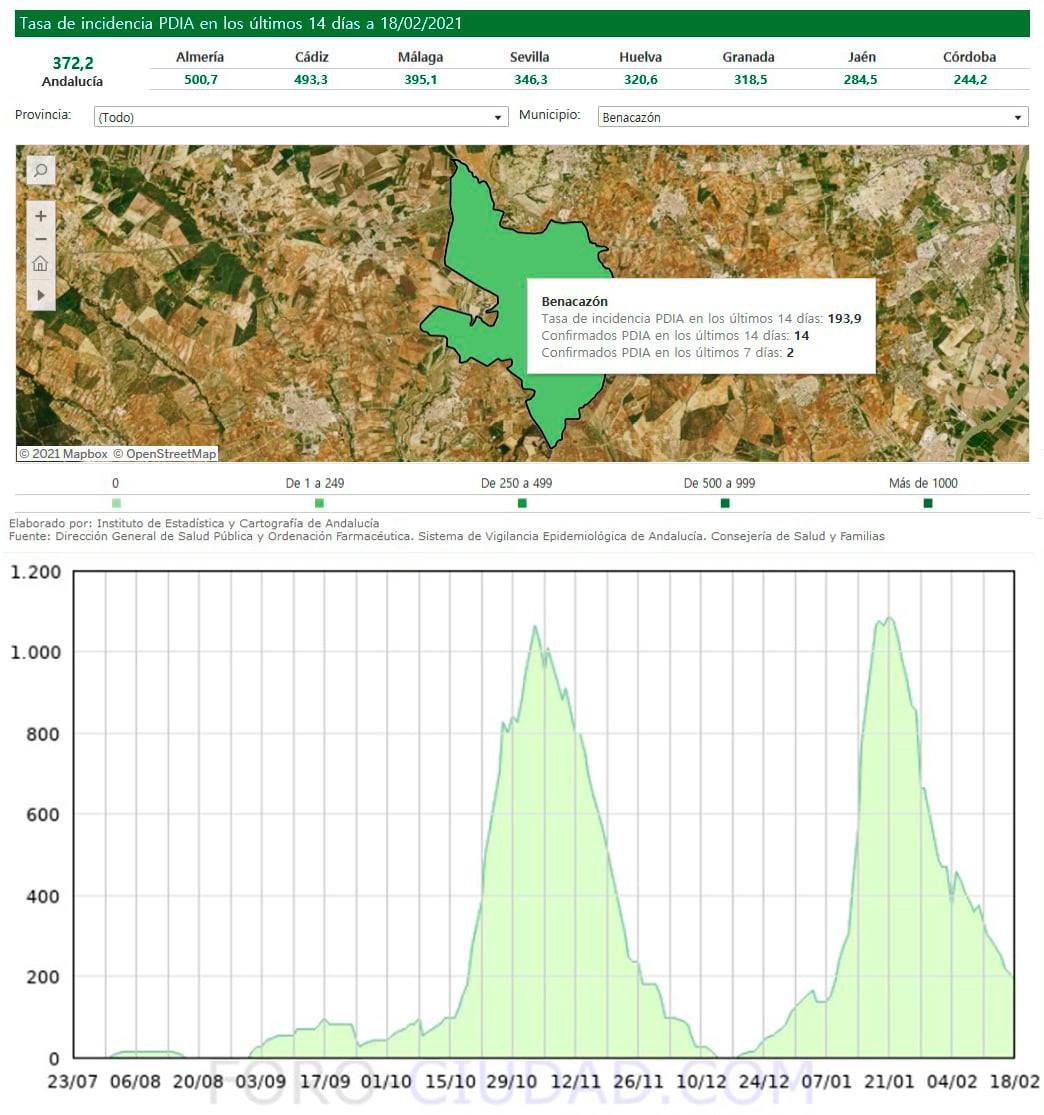Open the Municipio dropdown showing Benacazón
Image resolution: width=1044 pixels, height=1115 pixels.
pos(812,117)
